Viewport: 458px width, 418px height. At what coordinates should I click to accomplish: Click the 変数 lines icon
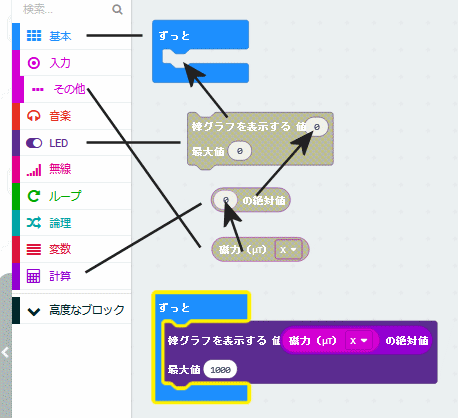pyautogui.click(x=34, y=249)
